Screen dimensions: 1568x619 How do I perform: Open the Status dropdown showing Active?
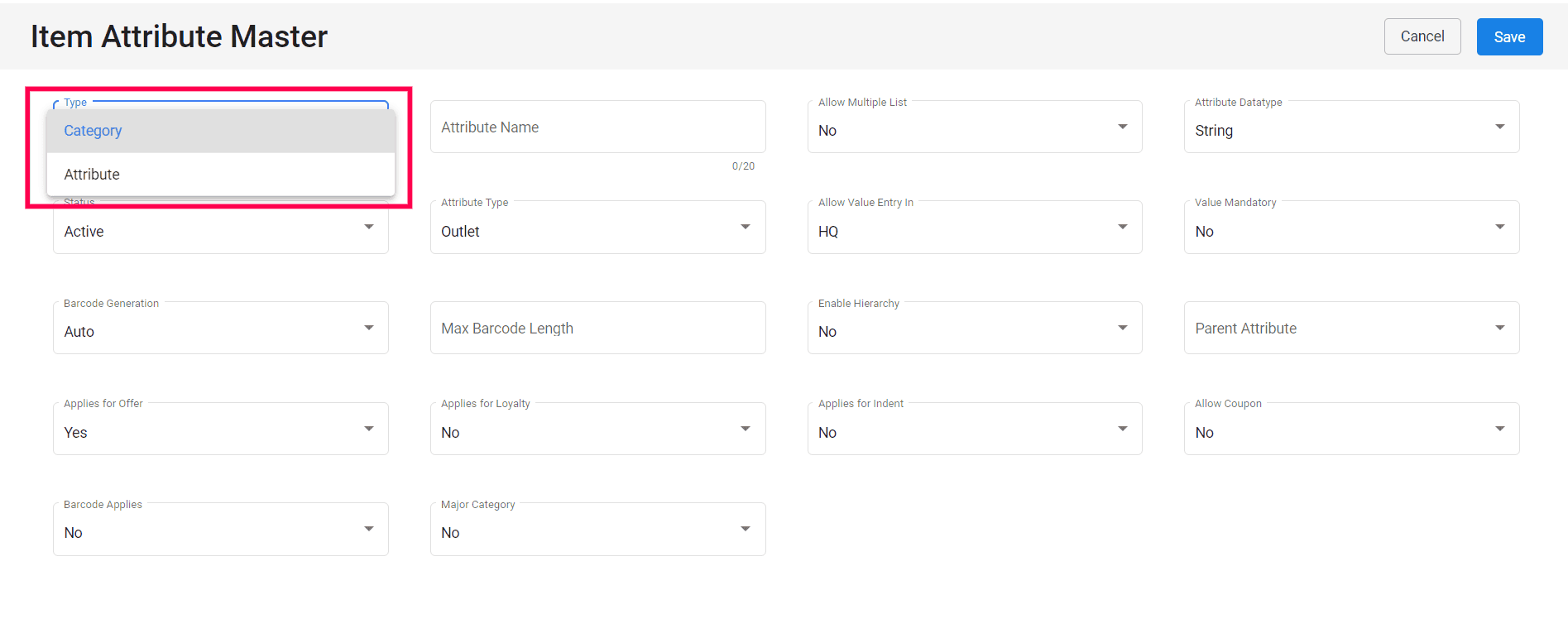(220, 231)
